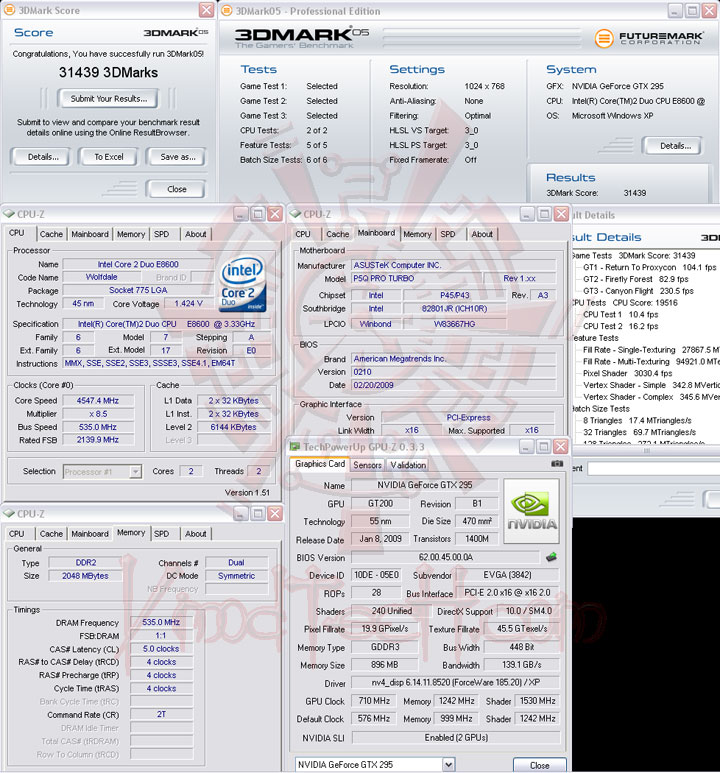This screenshot has height=773, width=720.
Task: Click the BIOS save chip icon in GPU-Z
Action: click(x=551, y=557)
